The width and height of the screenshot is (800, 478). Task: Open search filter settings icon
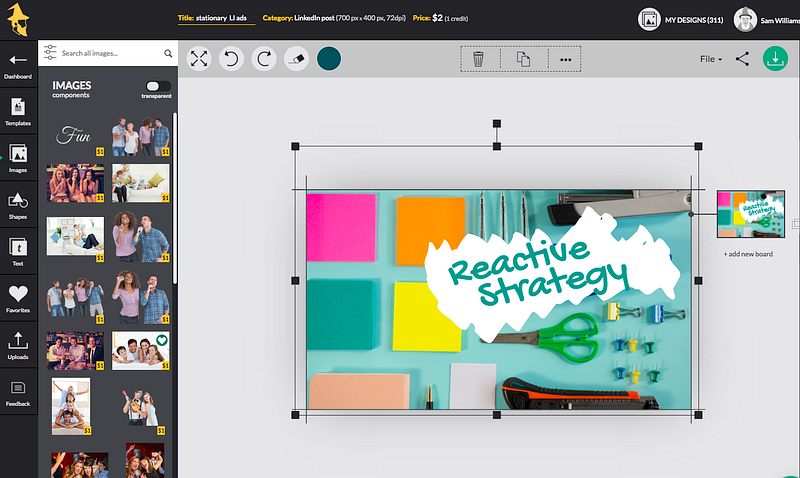pos(49,52)
